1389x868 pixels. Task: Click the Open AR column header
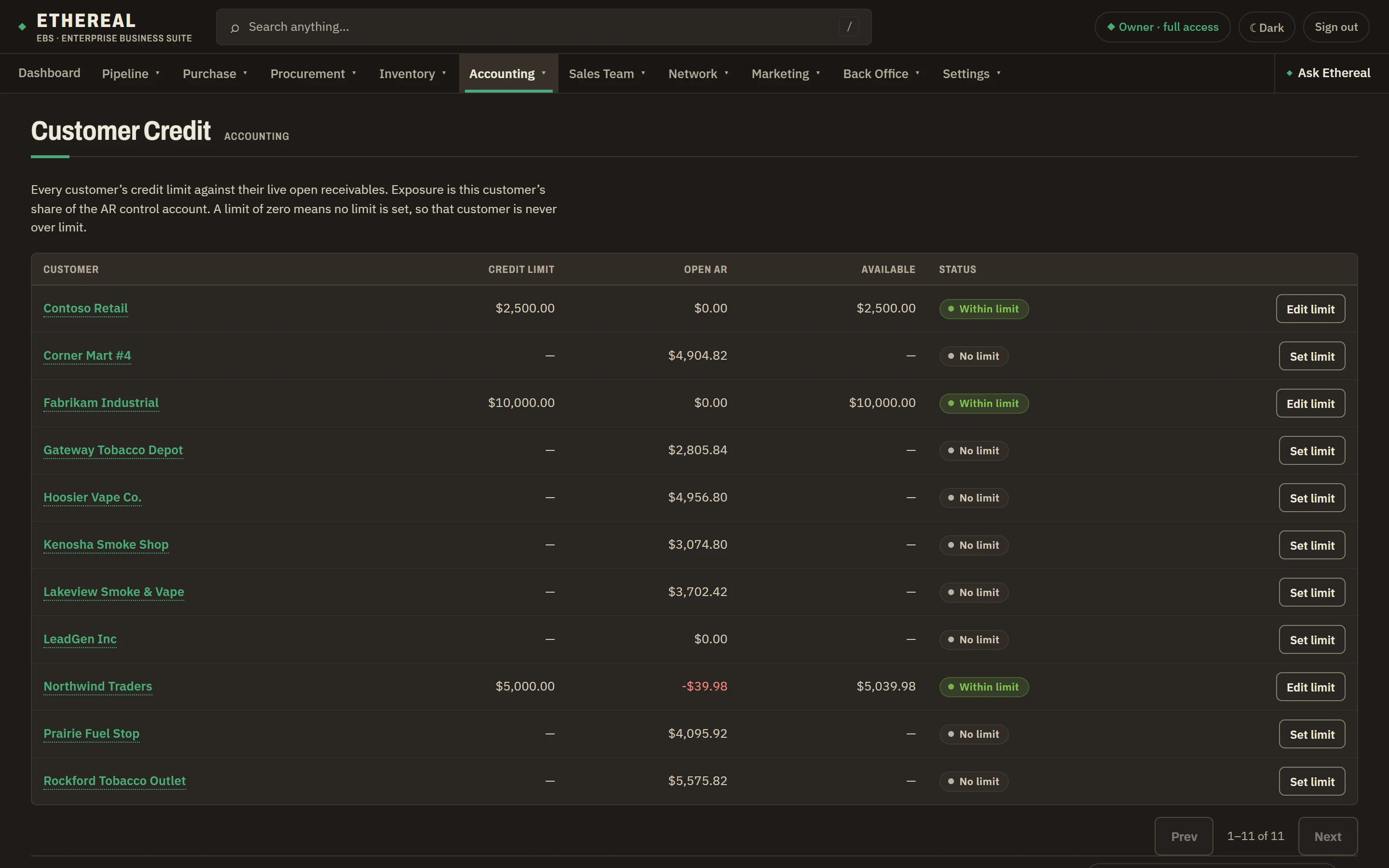706,269
